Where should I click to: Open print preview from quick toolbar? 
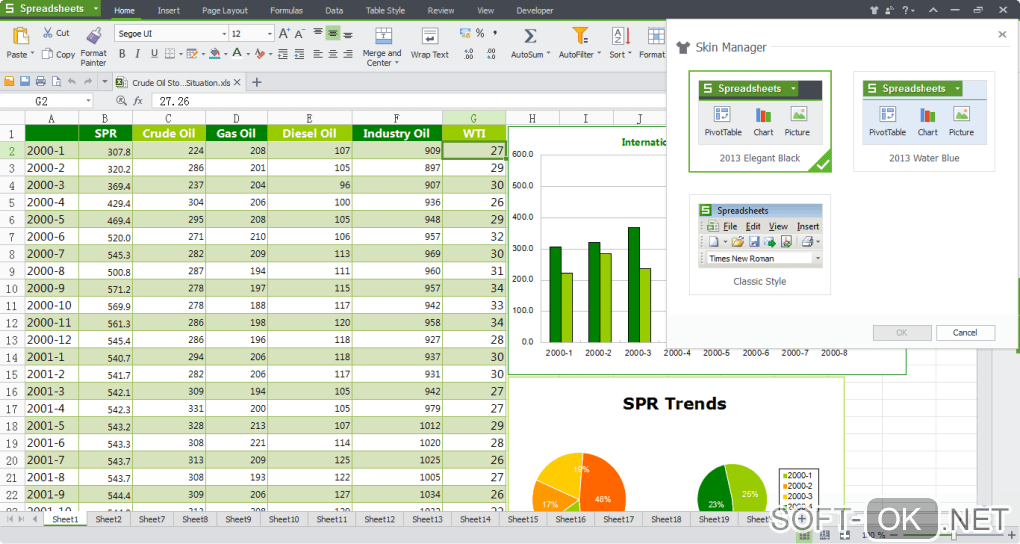(56, 81)
